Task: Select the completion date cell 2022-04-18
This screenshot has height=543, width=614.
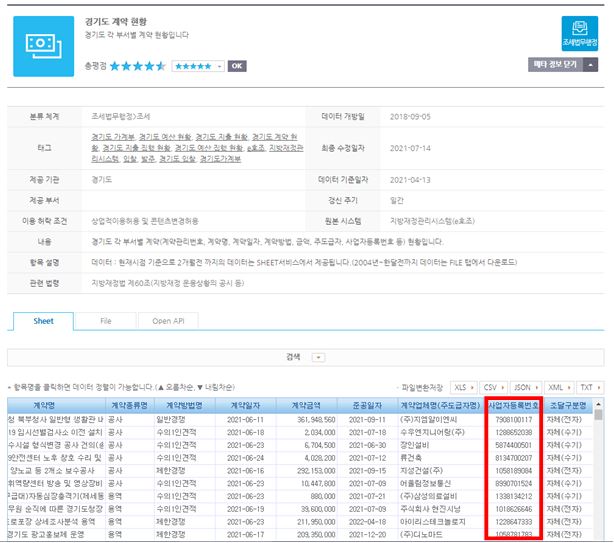Action: click(x=367, y=522)
